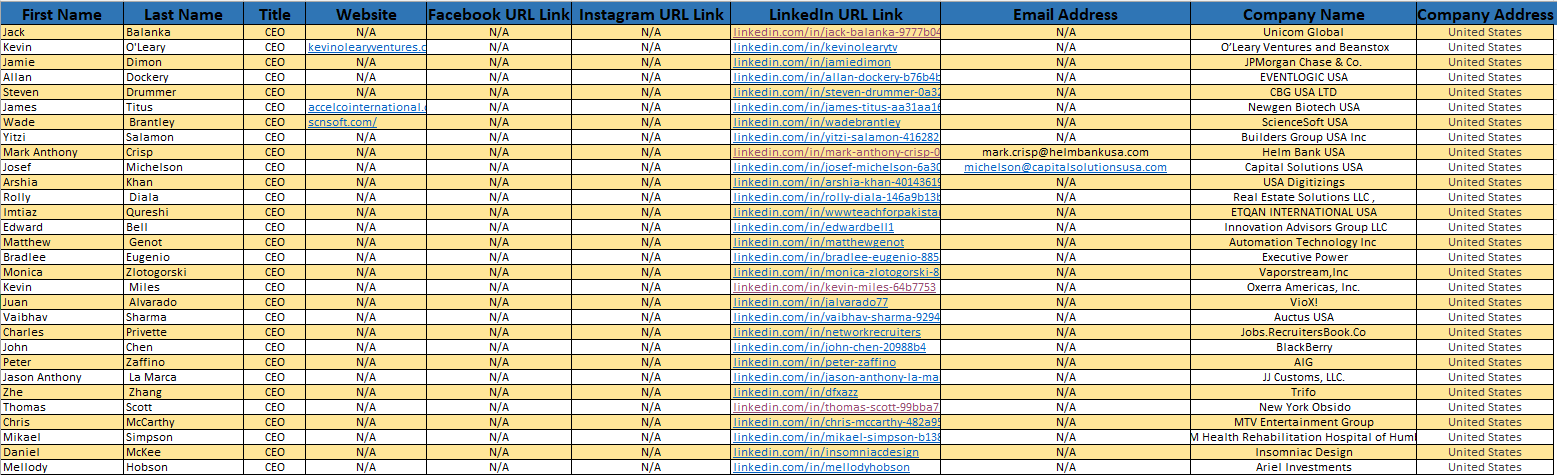
Task: Click the CBG USA LTD cell
Action: (x=1303, y=92)
